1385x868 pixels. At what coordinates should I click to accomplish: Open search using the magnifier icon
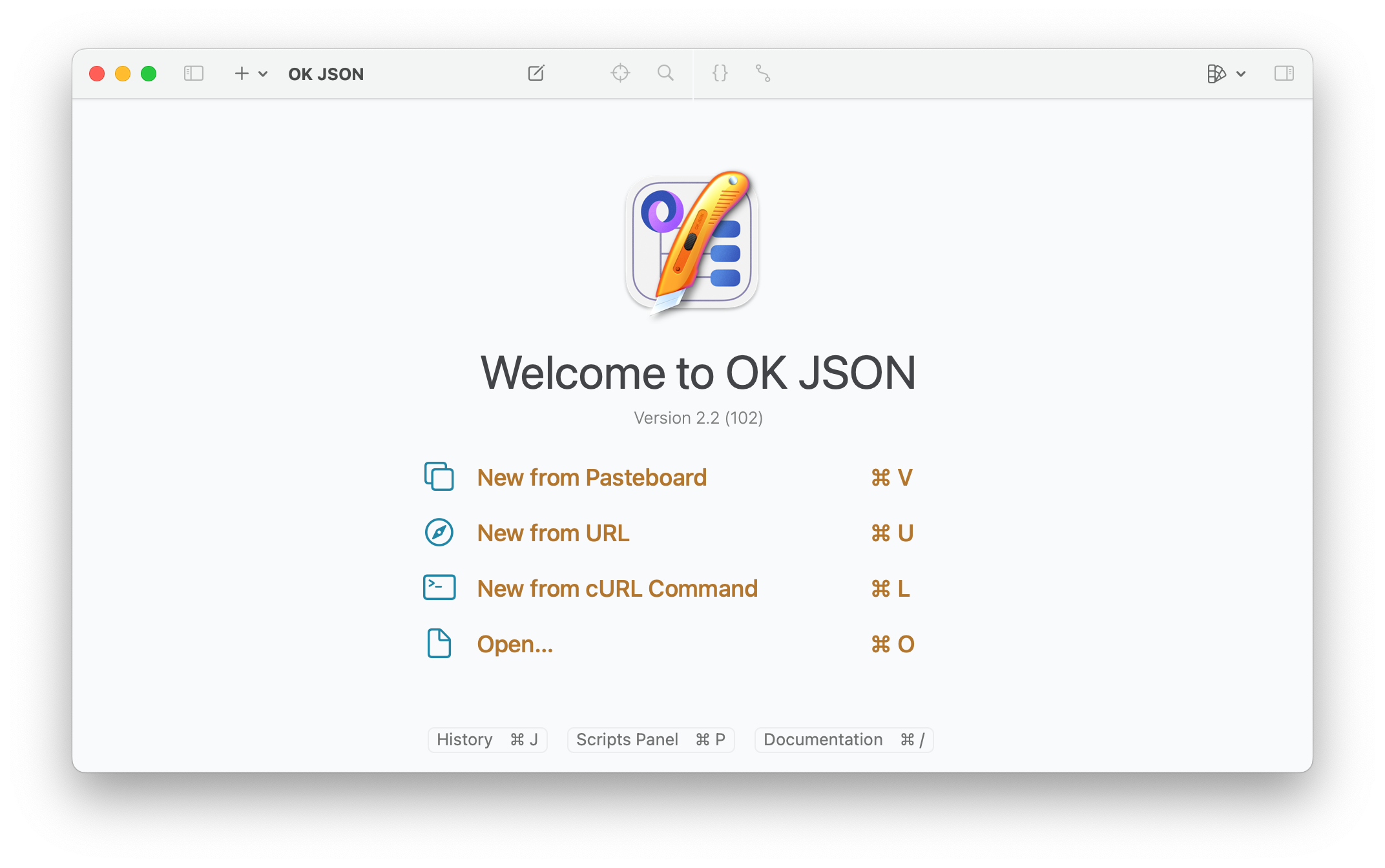tap(665, 73)
